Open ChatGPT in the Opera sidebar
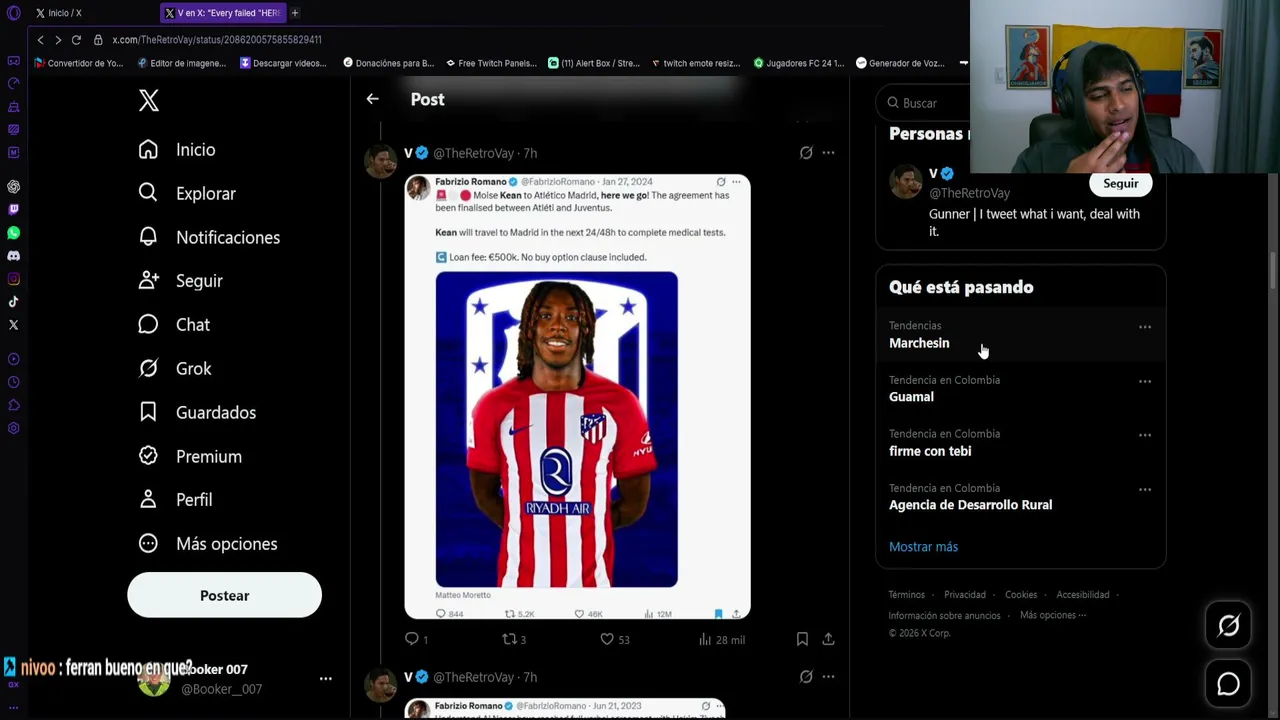The image size is (1280, 720). pos(13,186)
